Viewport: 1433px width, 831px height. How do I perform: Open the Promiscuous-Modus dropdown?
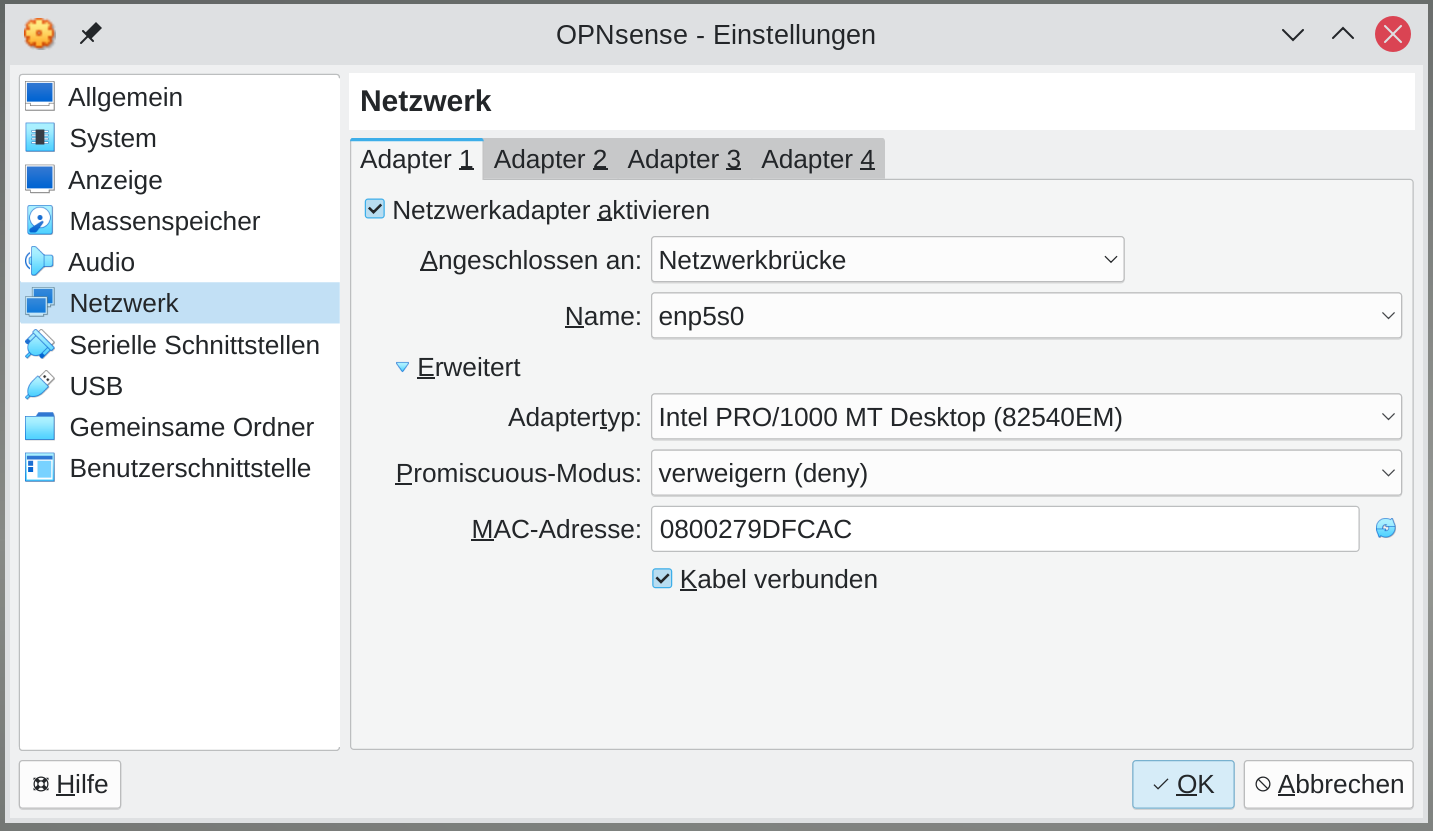click(x=1026, y=473)
